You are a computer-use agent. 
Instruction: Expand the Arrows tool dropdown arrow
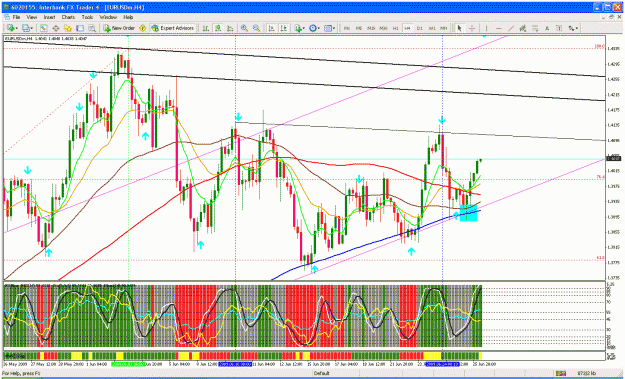tap(577, 28)
